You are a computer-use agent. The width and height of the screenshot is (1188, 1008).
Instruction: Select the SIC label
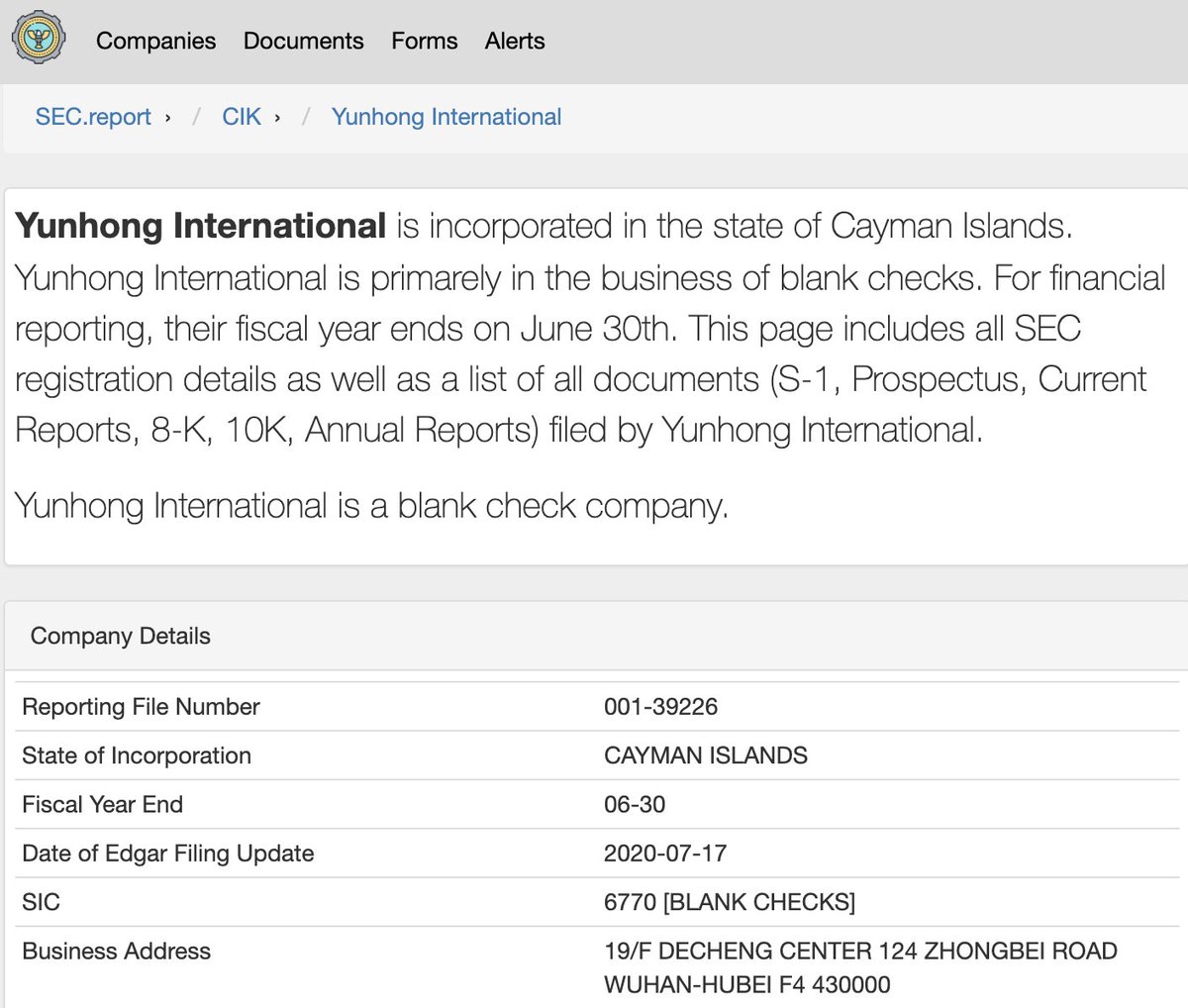pos(41,902)
